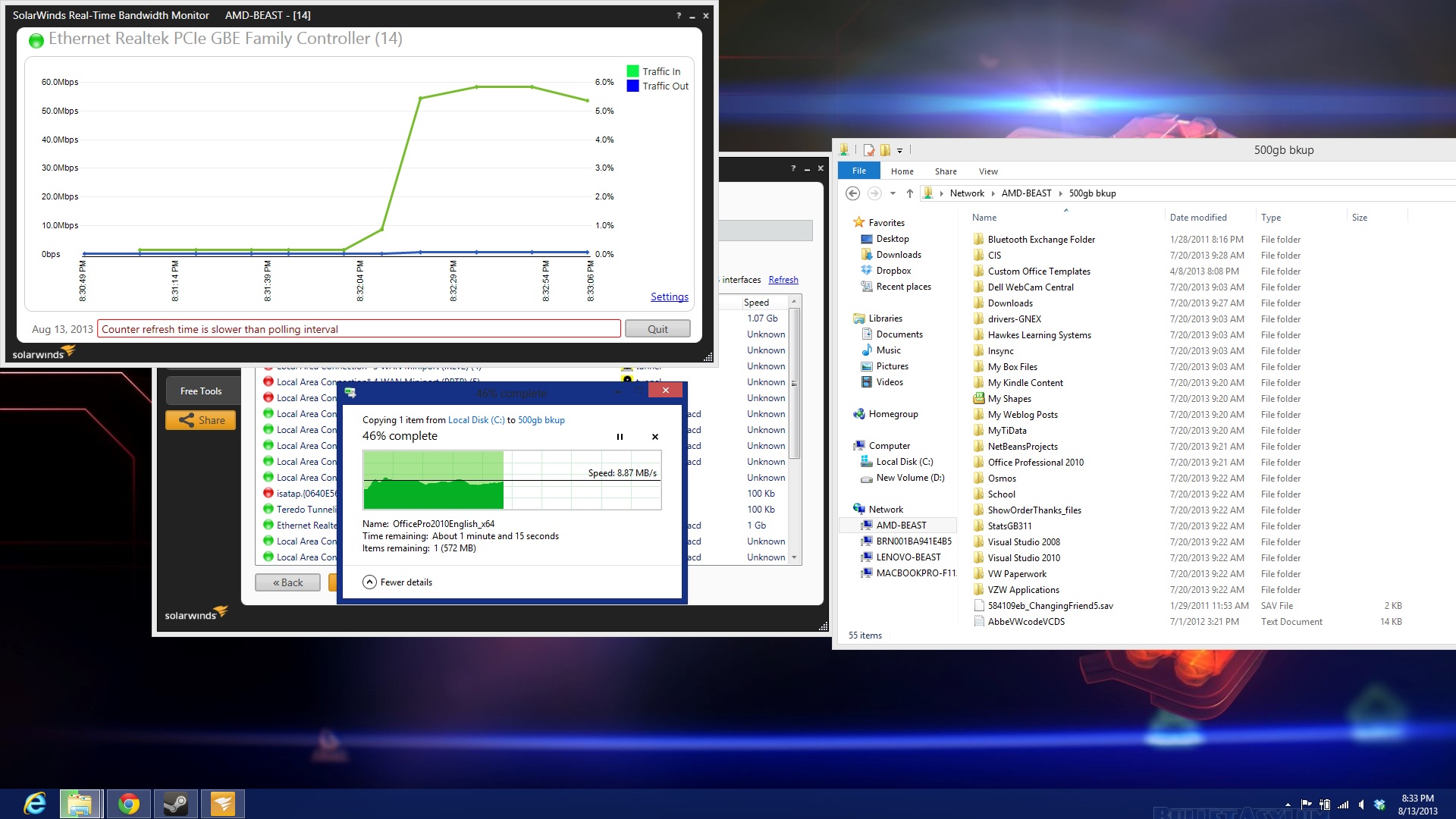The image size is (1456, 819).
Task: Open Quick Access Toolbar customize dropdown
Action: pos(899,150)
